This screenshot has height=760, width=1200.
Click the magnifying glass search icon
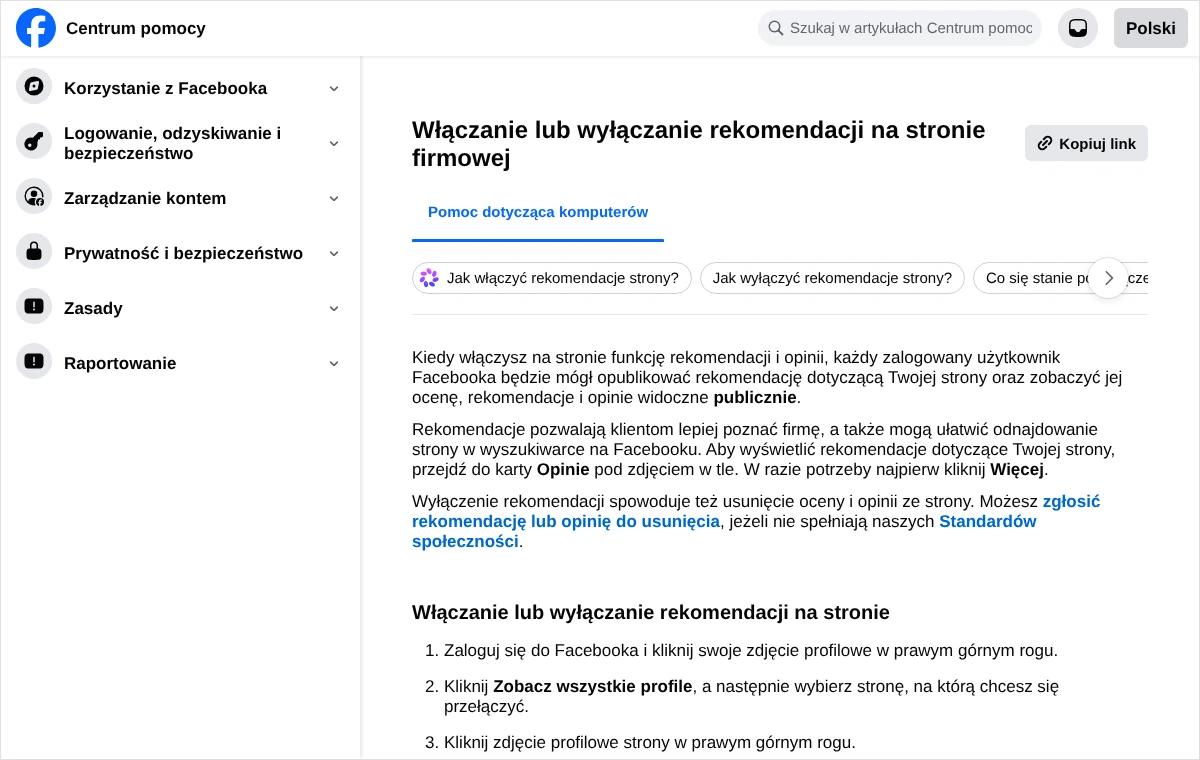776,28
